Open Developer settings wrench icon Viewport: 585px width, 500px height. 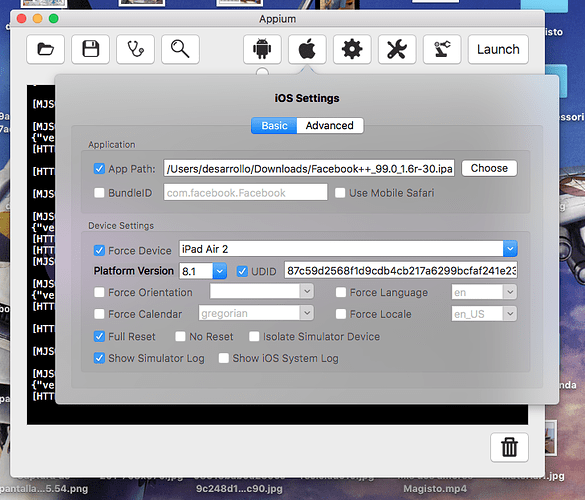coord(397,49)
